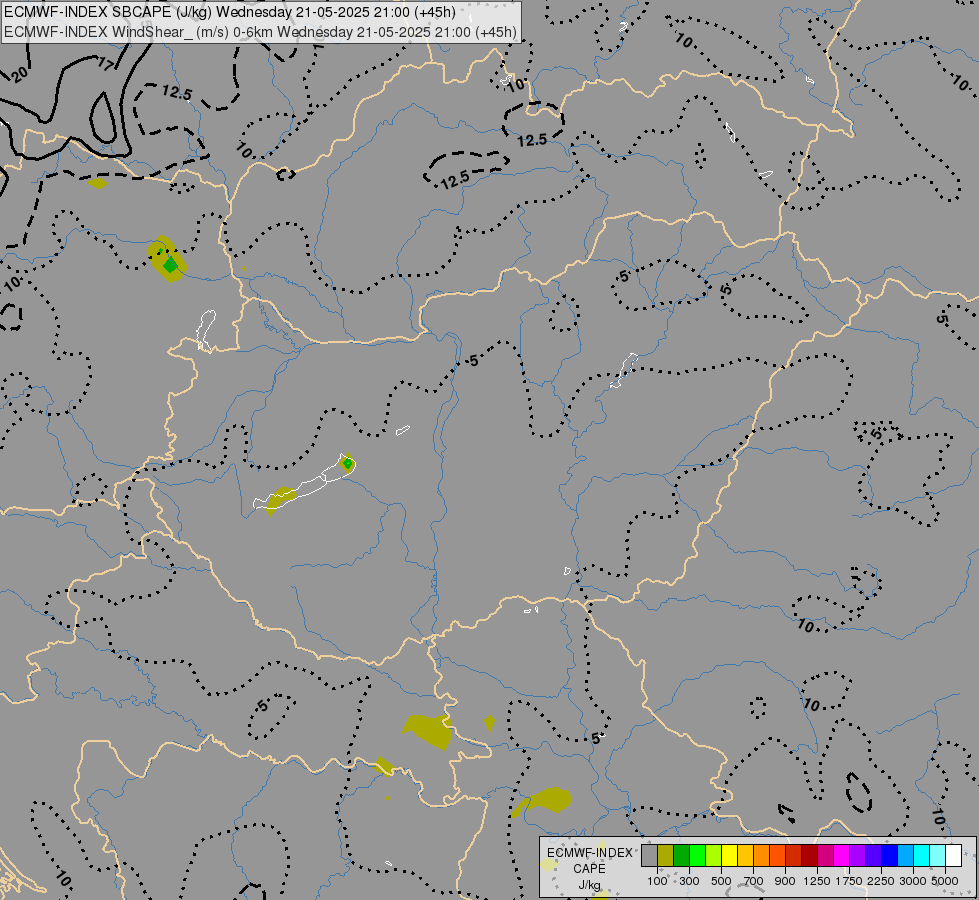
Task: Click the 20 contour label
Action: [x=19, y=74]
